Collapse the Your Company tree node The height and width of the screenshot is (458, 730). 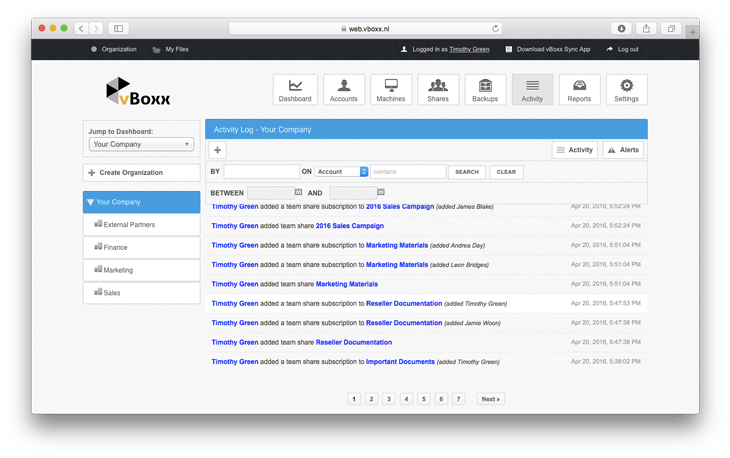pos(91,202)
